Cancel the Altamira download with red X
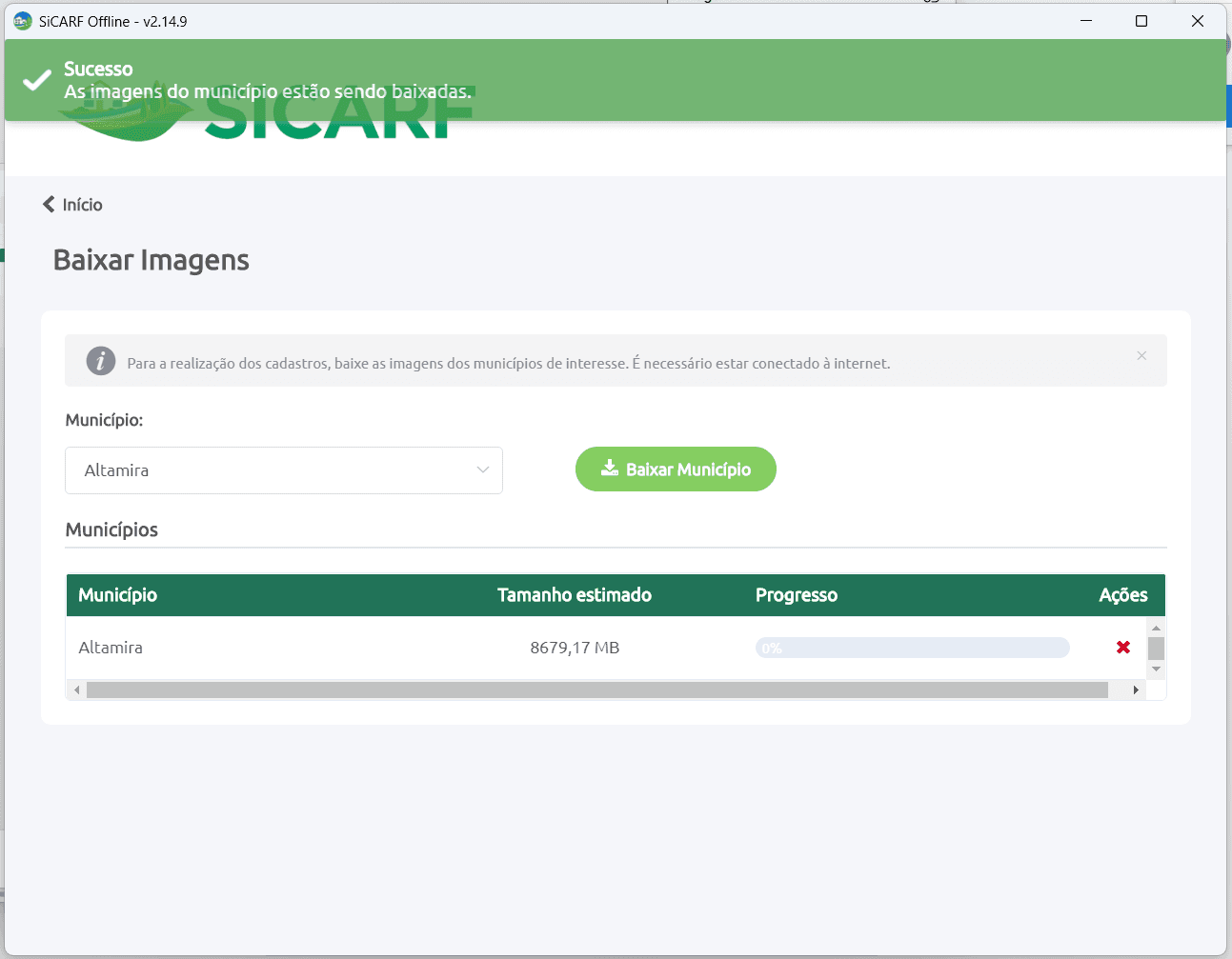Viewport: 1232px width, 959px height. coord(1123,648)
